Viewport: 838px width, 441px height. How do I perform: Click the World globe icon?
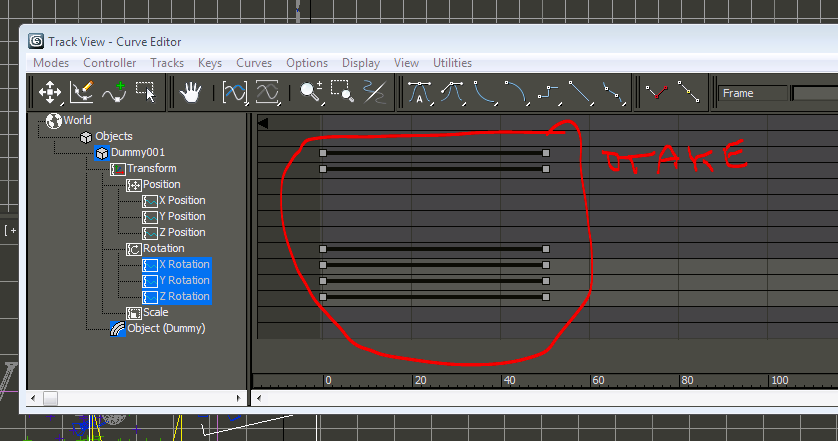point(53,121)
